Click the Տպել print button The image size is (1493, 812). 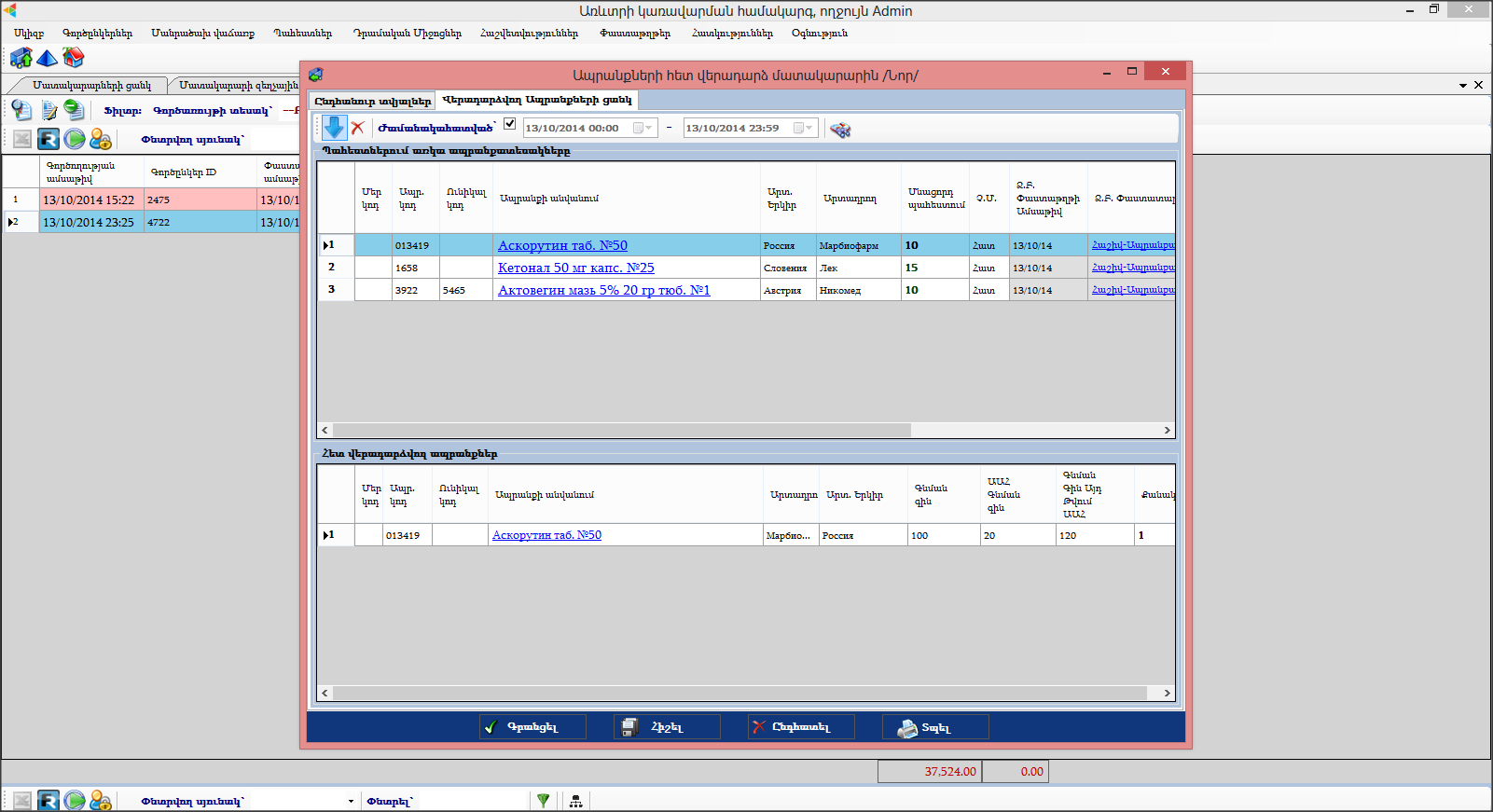[x=935, y=727]
